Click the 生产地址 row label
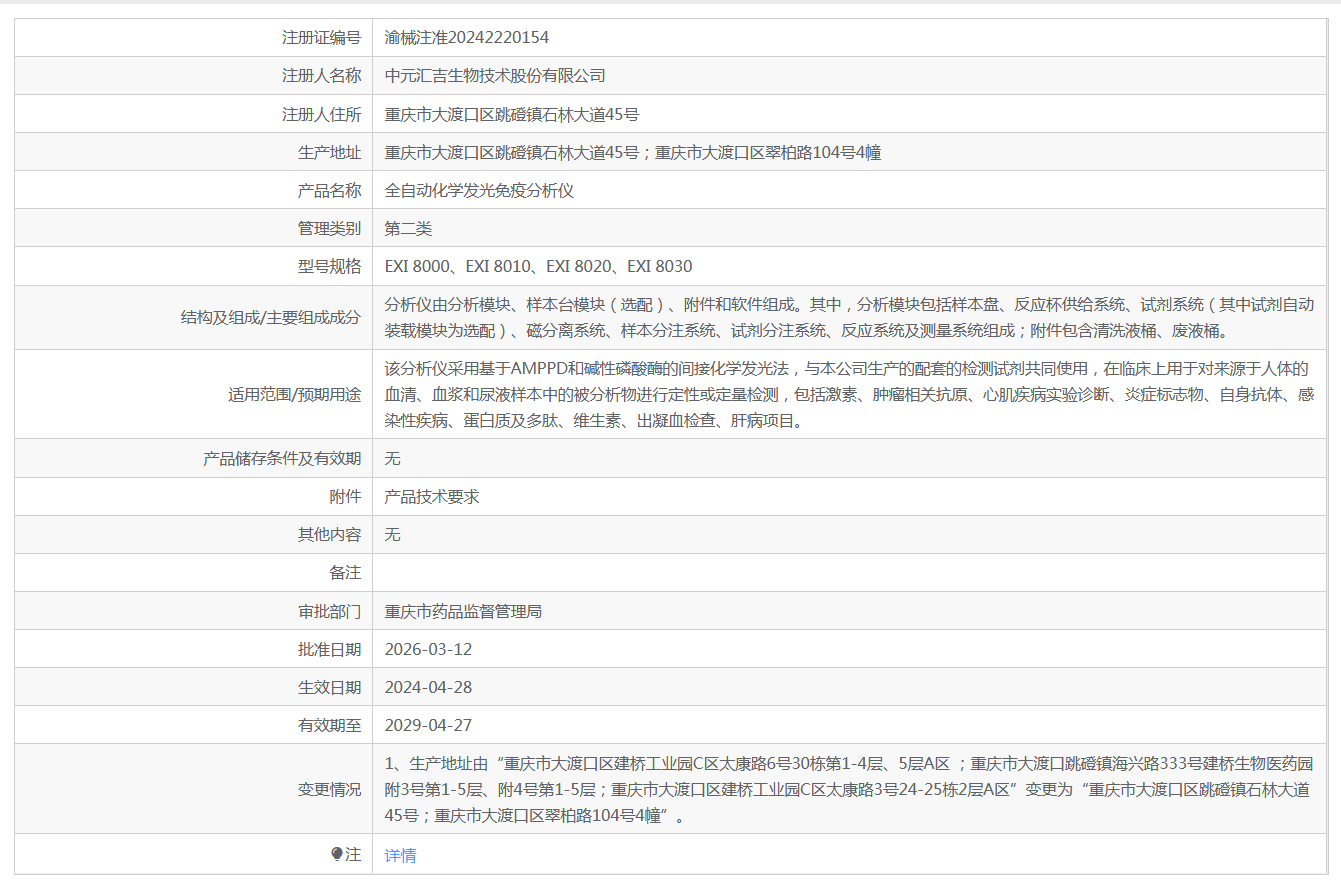 (x=329, y=152)
